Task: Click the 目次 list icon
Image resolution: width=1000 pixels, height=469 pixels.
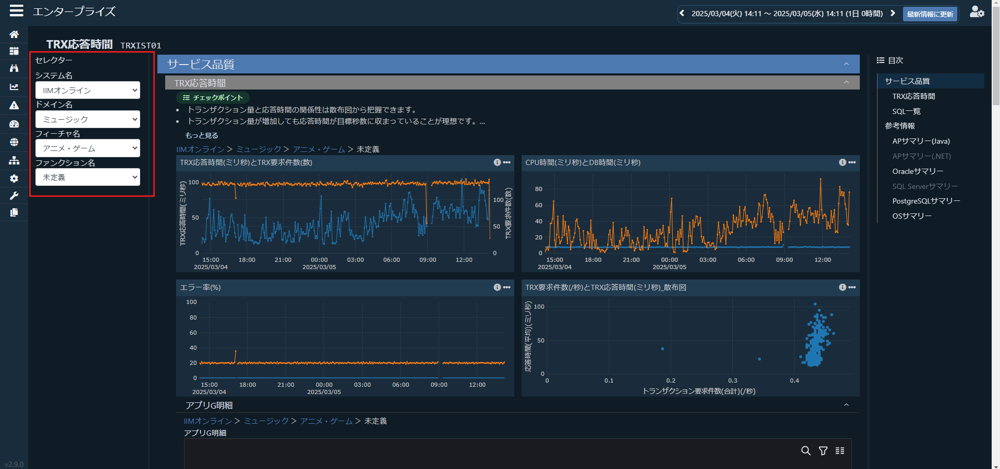Action: tap(881, 61)
